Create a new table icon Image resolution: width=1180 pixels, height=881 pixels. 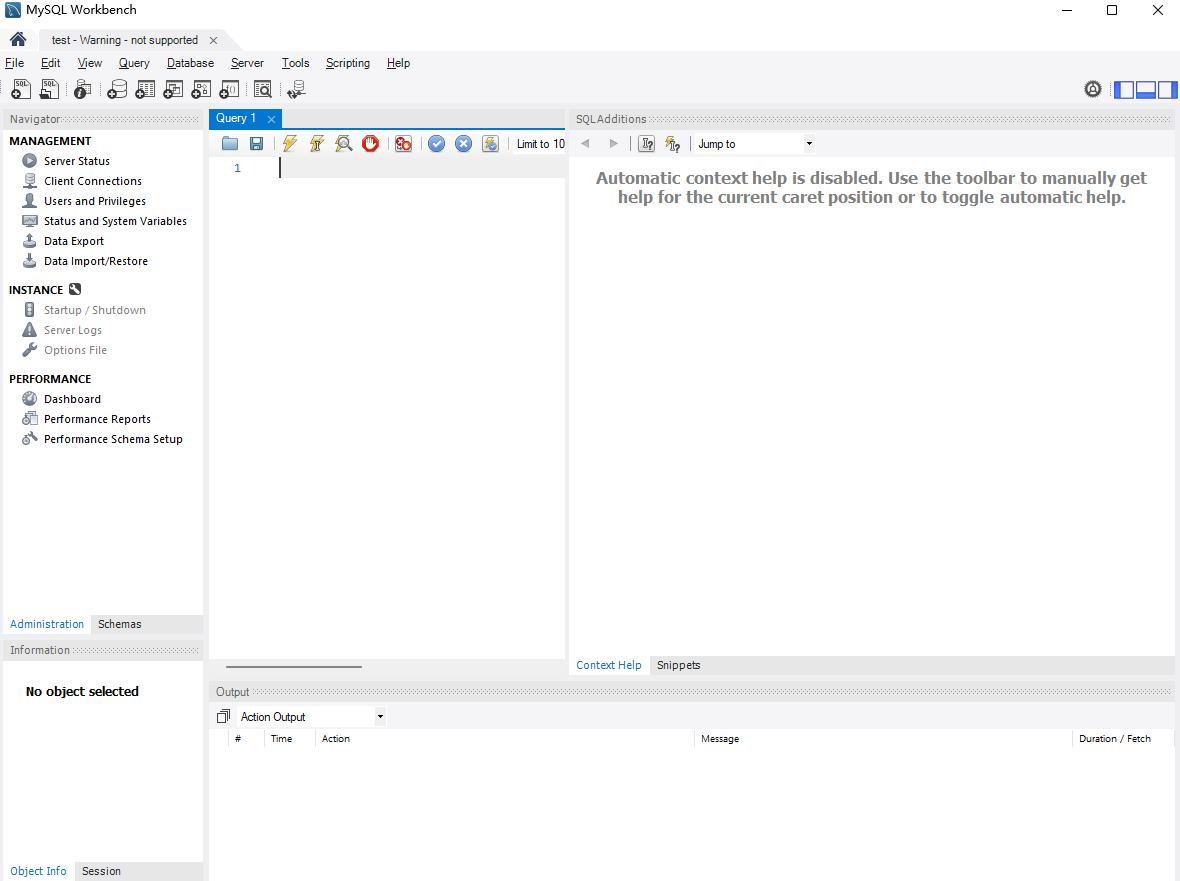pyautogui.click(x=145, y=90)
